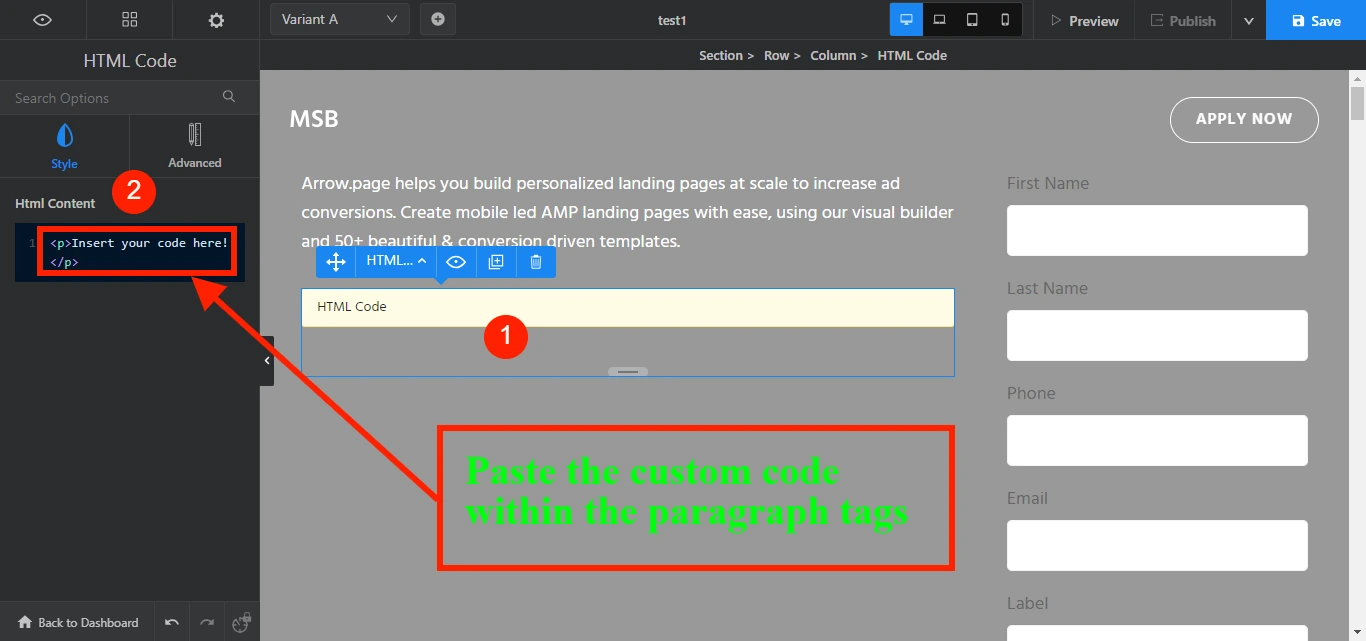The height and width of the screenshot is (641, 1366).
Task: Switch to the Style tab
Action: pos(64,146)
